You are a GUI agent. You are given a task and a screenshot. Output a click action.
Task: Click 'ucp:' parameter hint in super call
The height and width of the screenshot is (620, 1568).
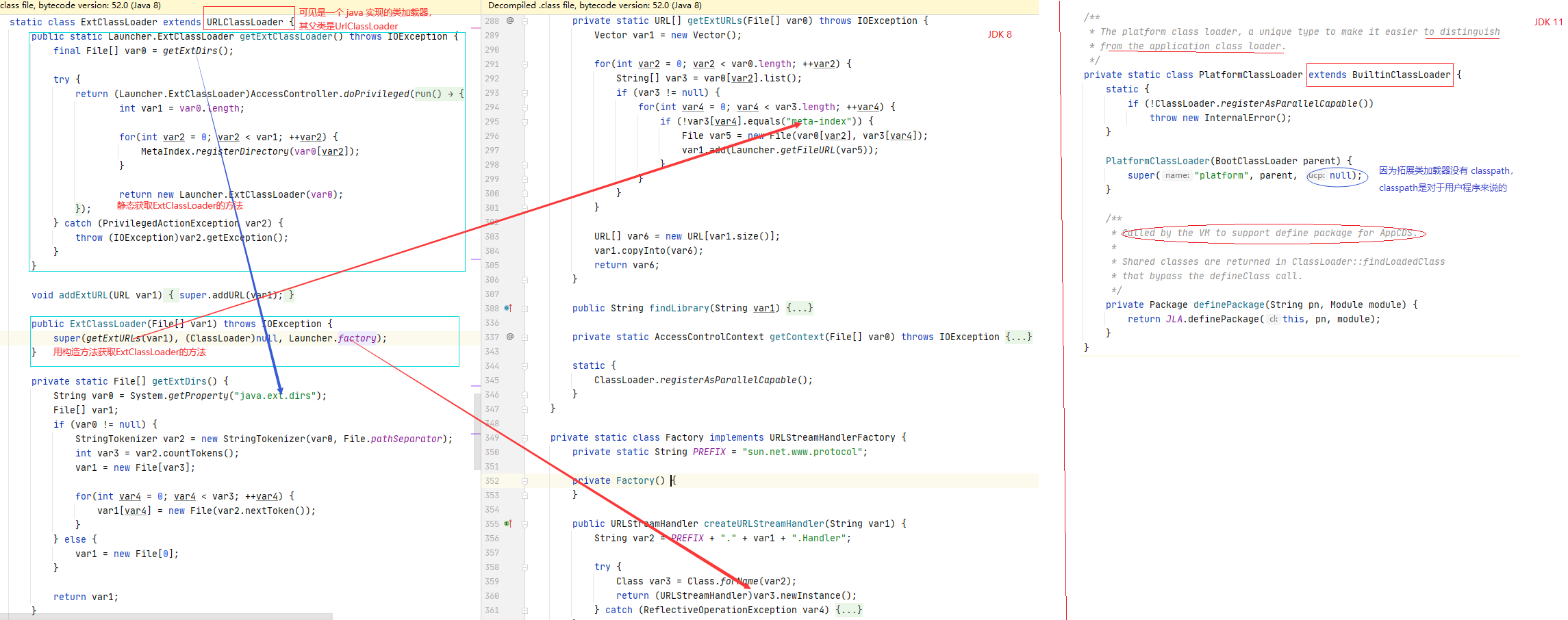pos(1317,175)
